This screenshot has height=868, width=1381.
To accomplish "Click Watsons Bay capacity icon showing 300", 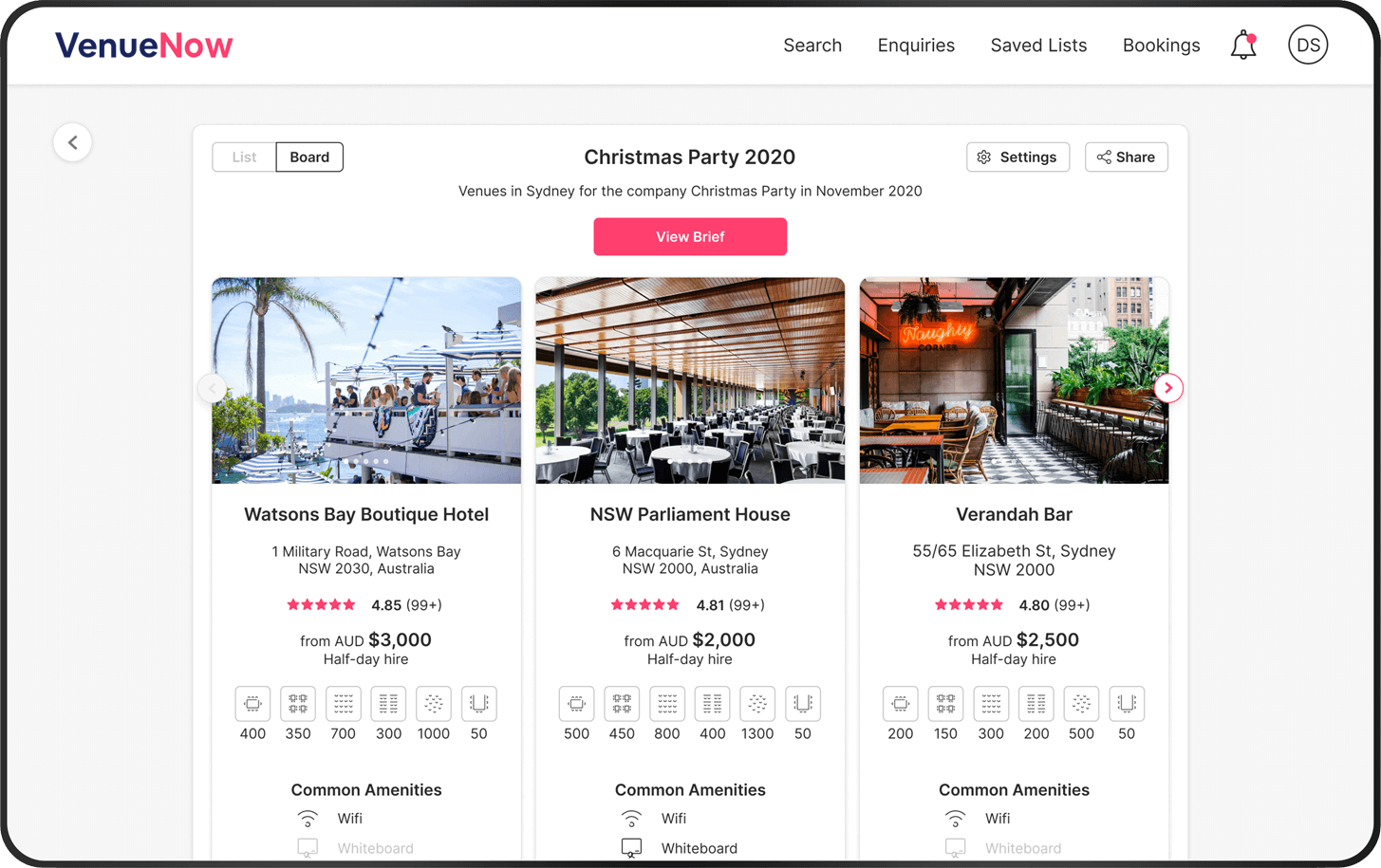I will (x=388, y=704).
